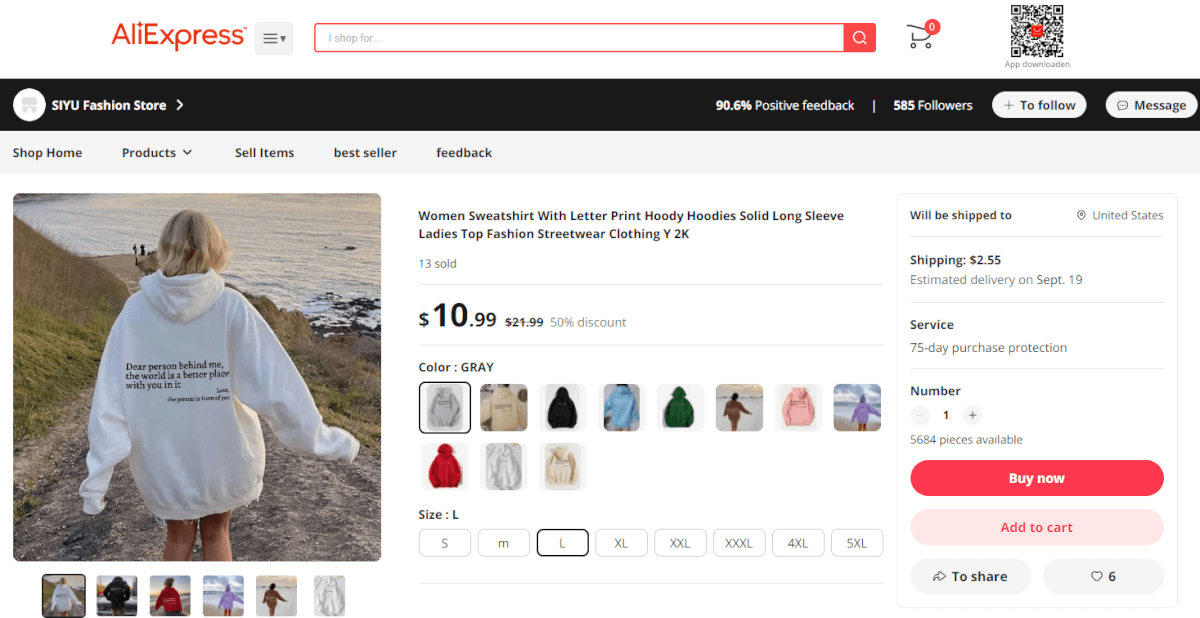
Task: Focus the 'I shop for...' search field
Action: (x=579, y=38)
